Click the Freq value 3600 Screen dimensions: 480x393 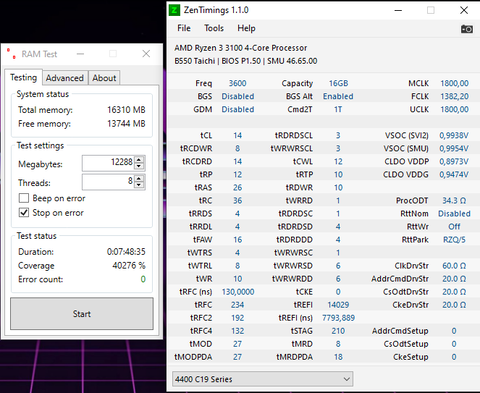coord(237,83)
